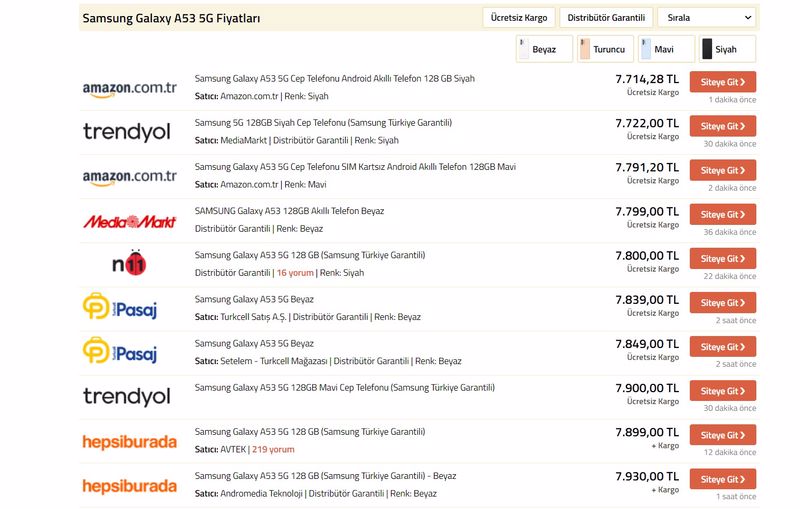Click 'Satıcı: Setelem - Turkcell Mağazası' text
The height and width of the screenshot is (509, 800).
(x=261, y=361)
